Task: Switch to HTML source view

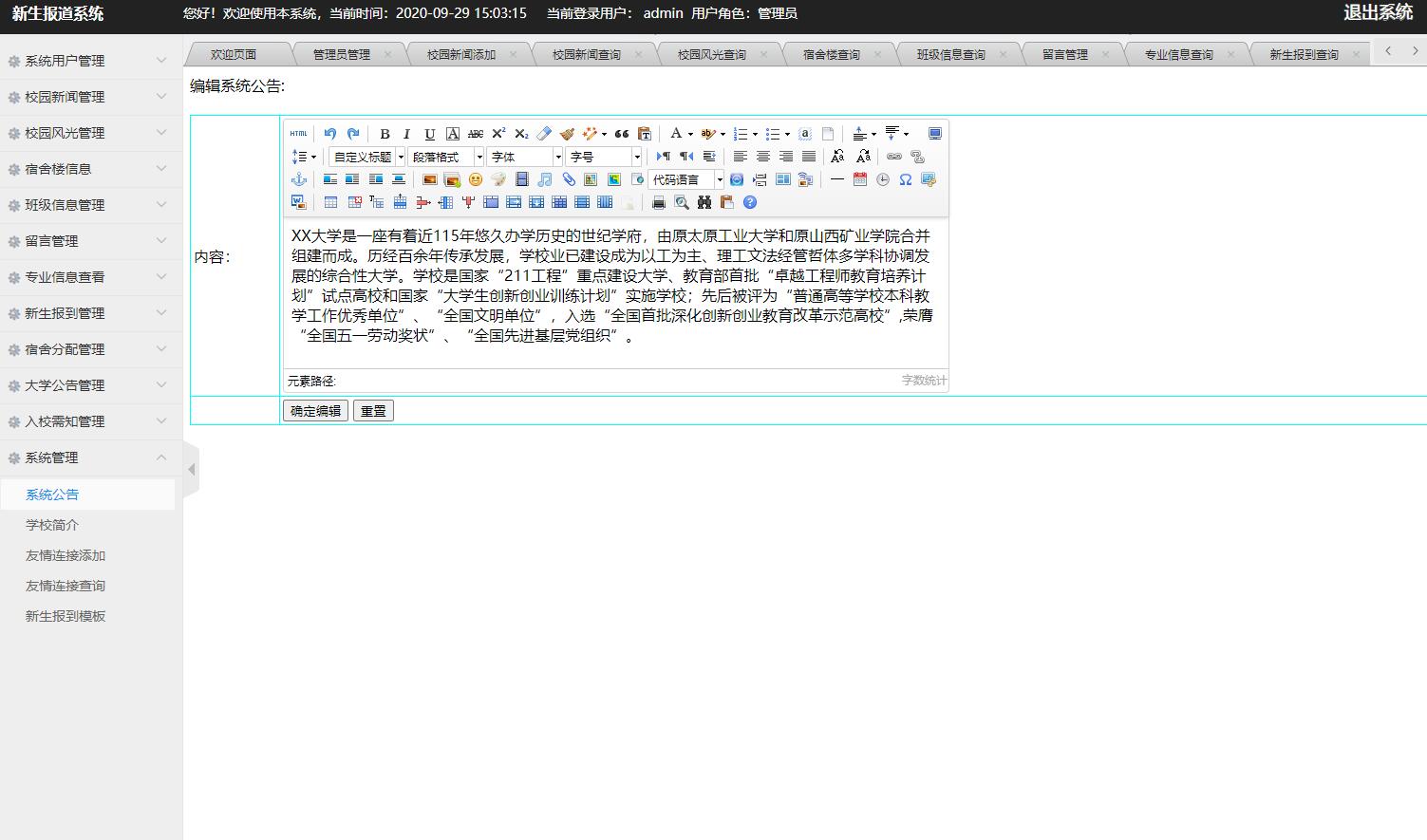Action: 298,133
